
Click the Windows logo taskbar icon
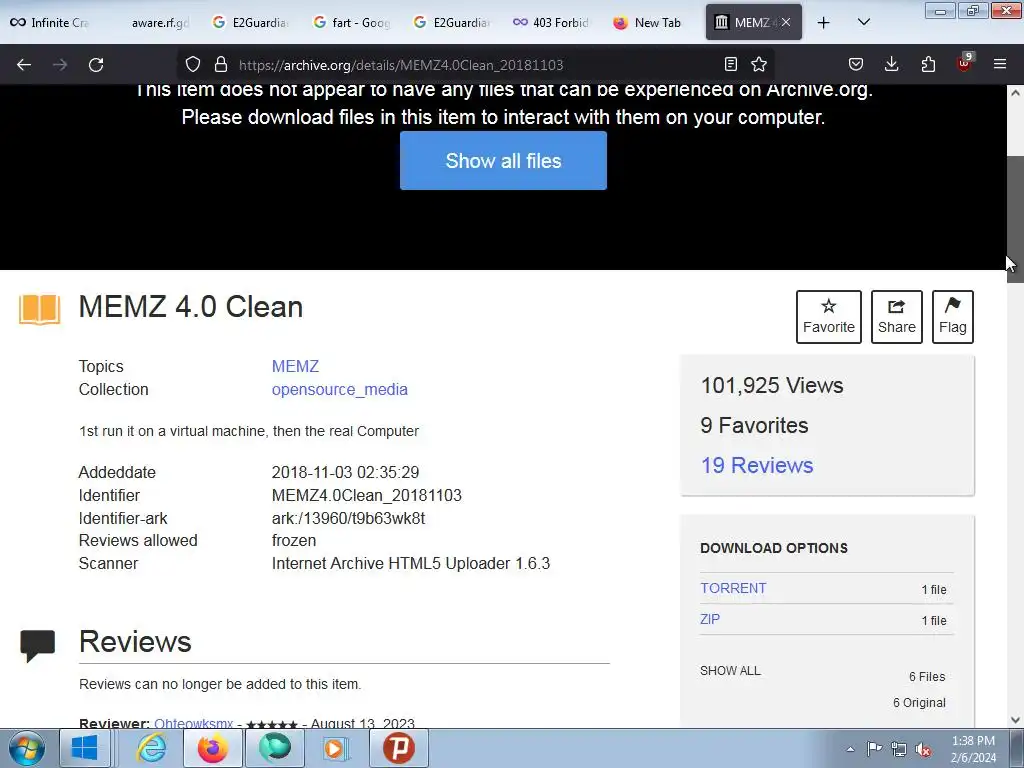pyautogui.click(x=85, y=748)
